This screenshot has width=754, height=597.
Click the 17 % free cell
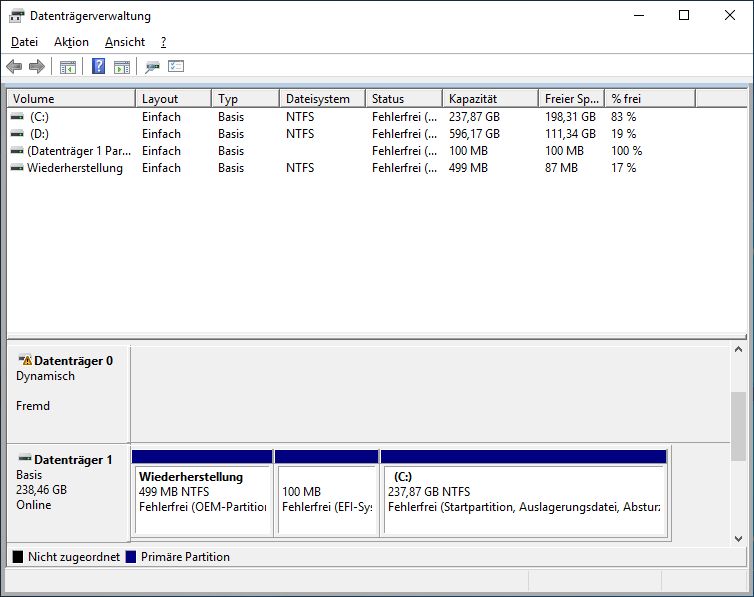(624, 168)
